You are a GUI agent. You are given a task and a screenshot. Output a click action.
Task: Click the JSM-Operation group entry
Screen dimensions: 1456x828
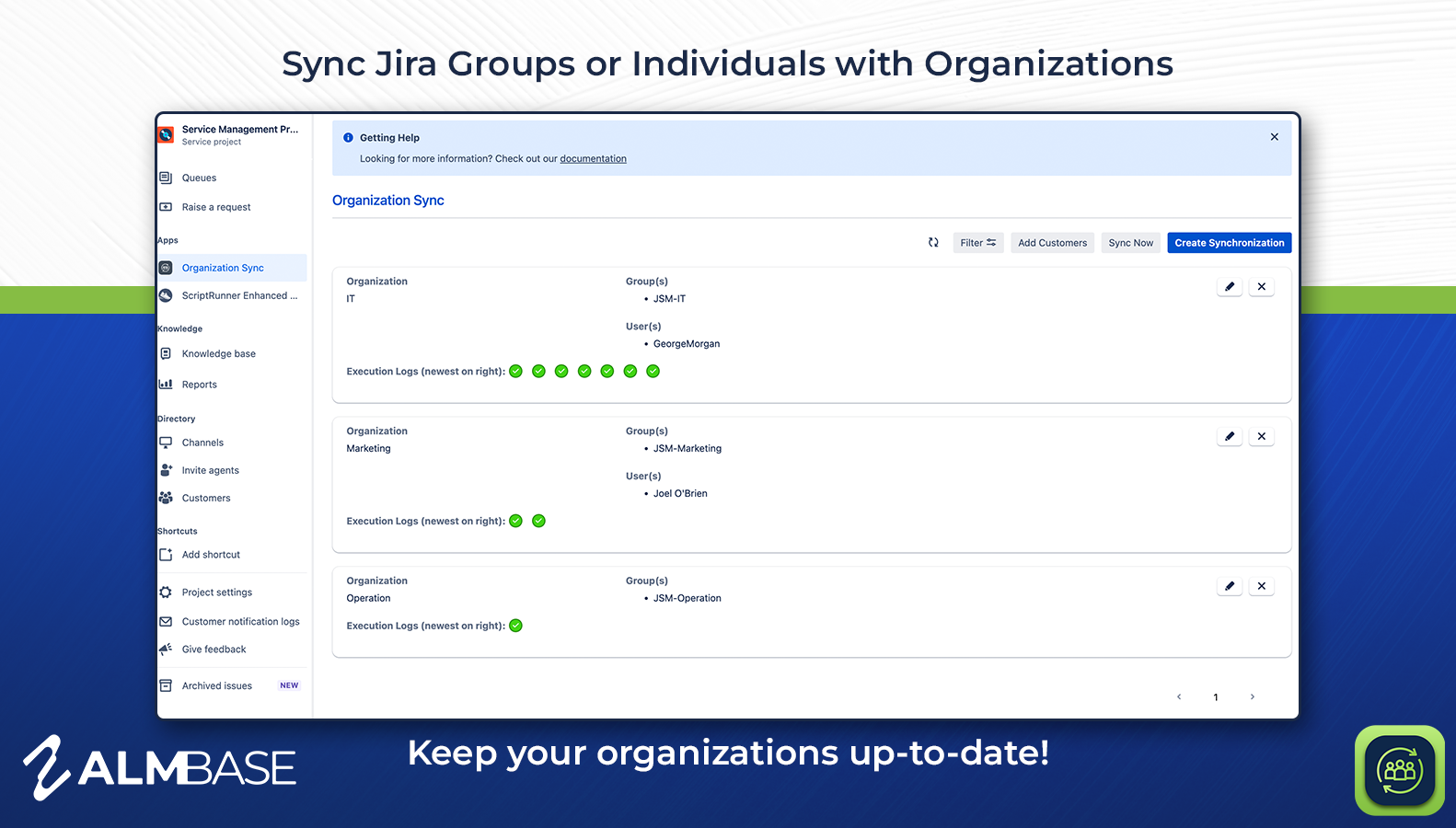coord(688,599)
